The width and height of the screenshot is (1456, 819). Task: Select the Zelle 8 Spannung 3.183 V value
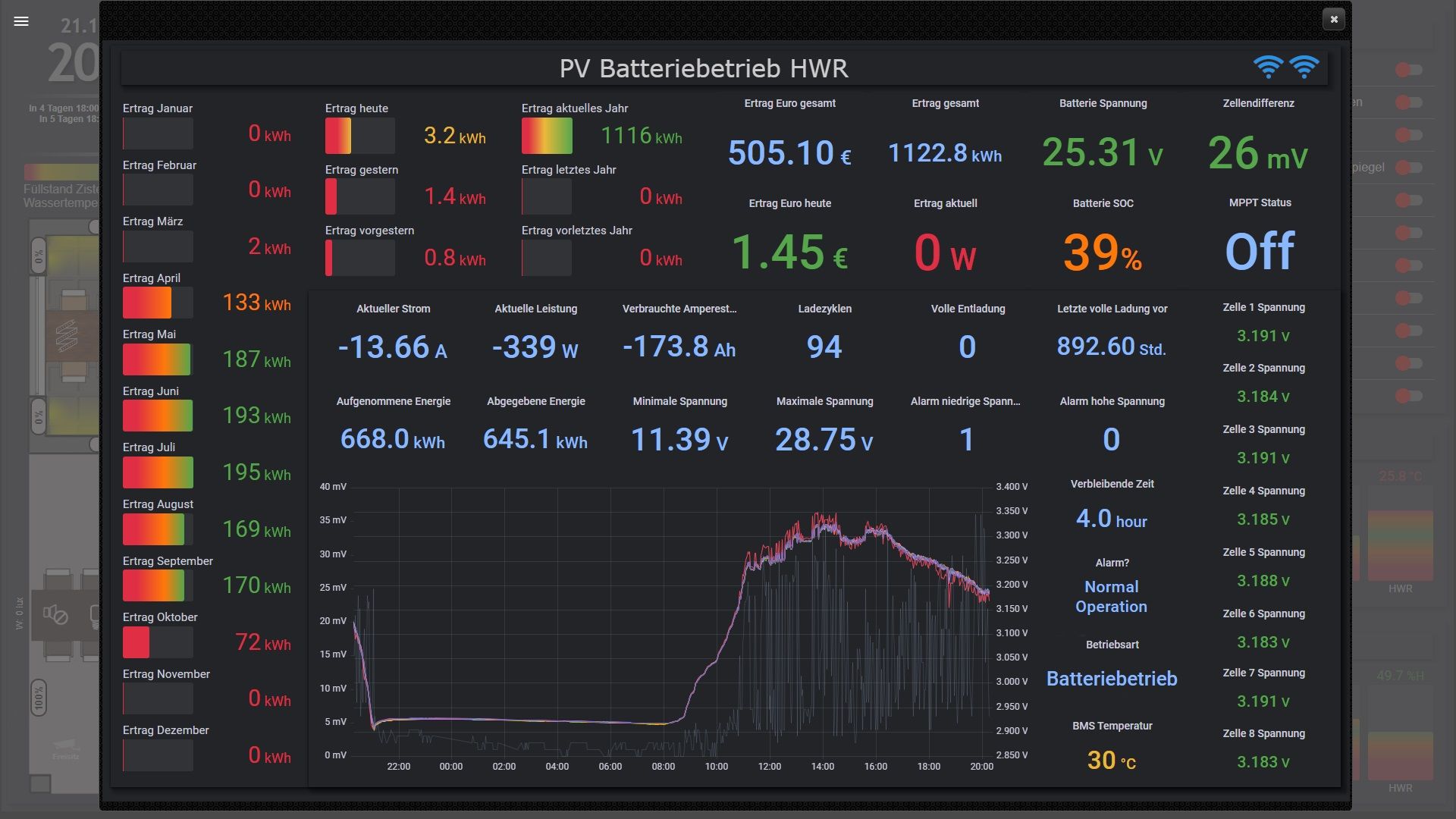coord(1263,762)
